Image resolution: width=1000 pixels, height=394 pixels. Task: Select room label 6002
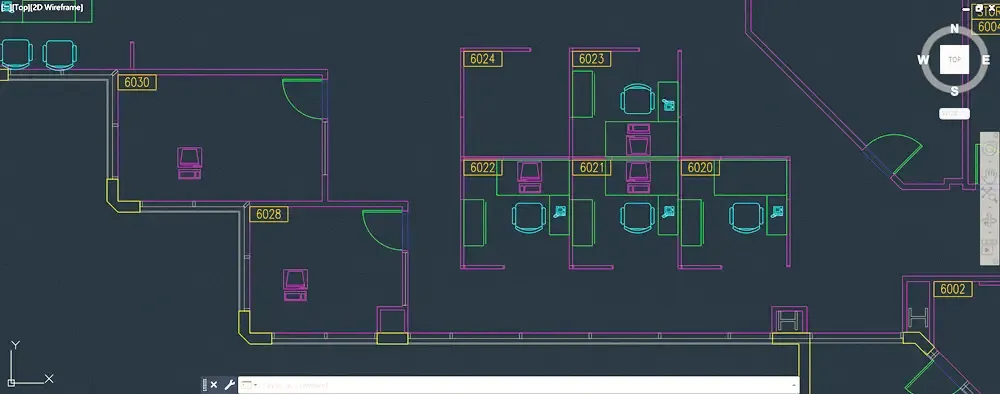(x=953, y=289)
